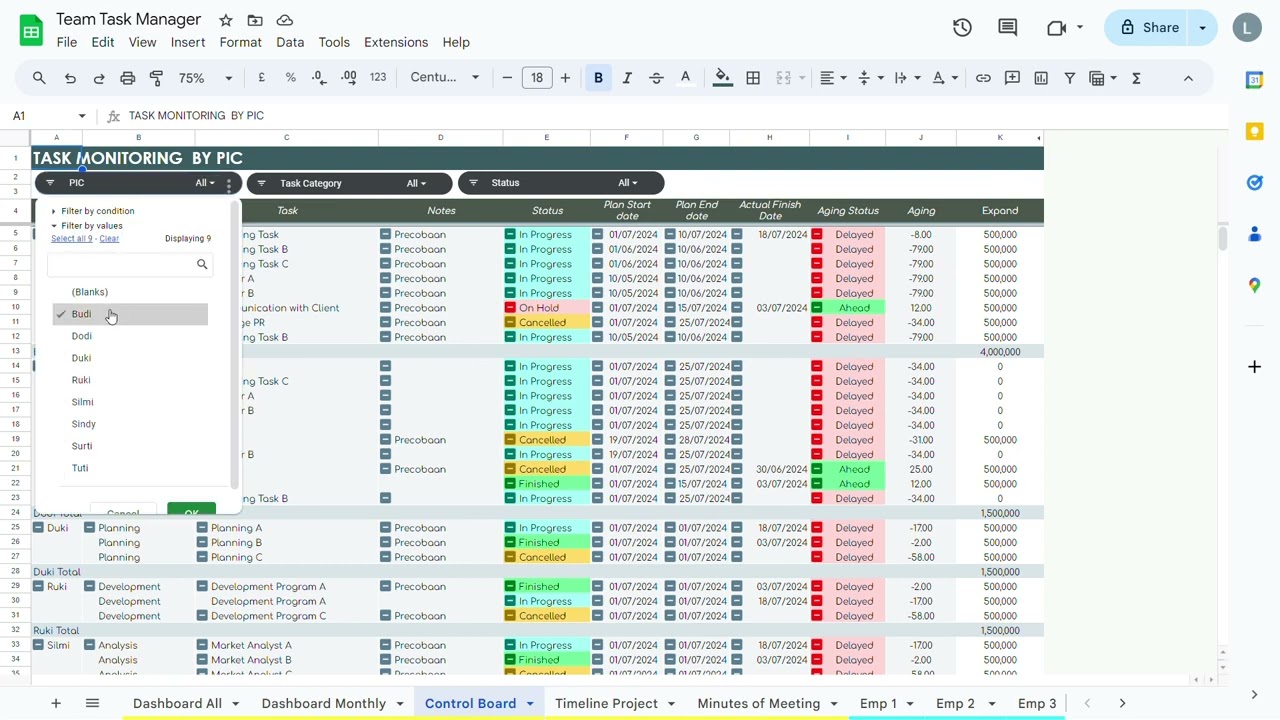The height and width of the screenshot is (720, 1280).
Task: Open Google Keep side panel
Action: tap(1254, 131)
